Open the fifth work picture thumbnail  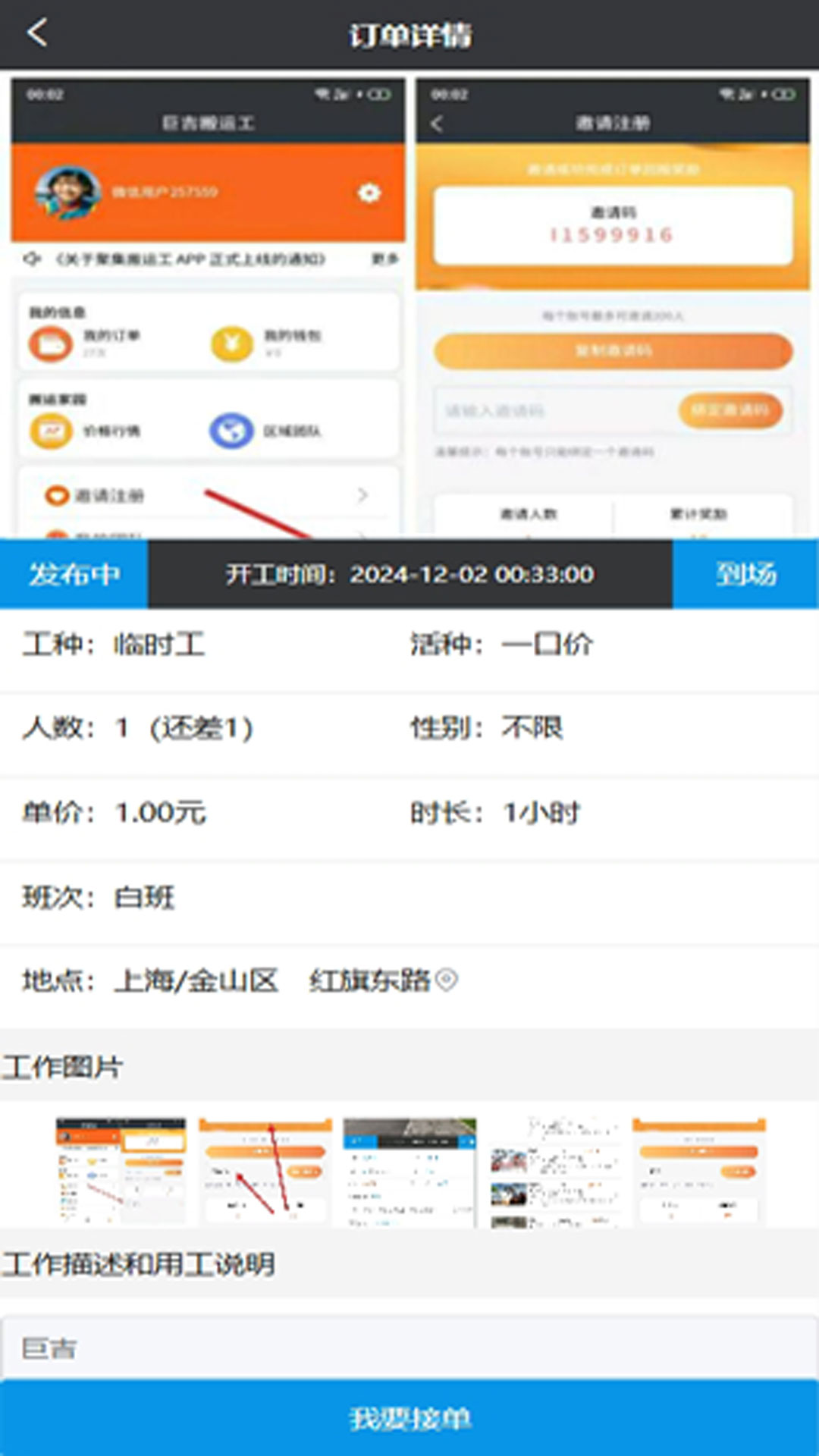point(699,1171)
